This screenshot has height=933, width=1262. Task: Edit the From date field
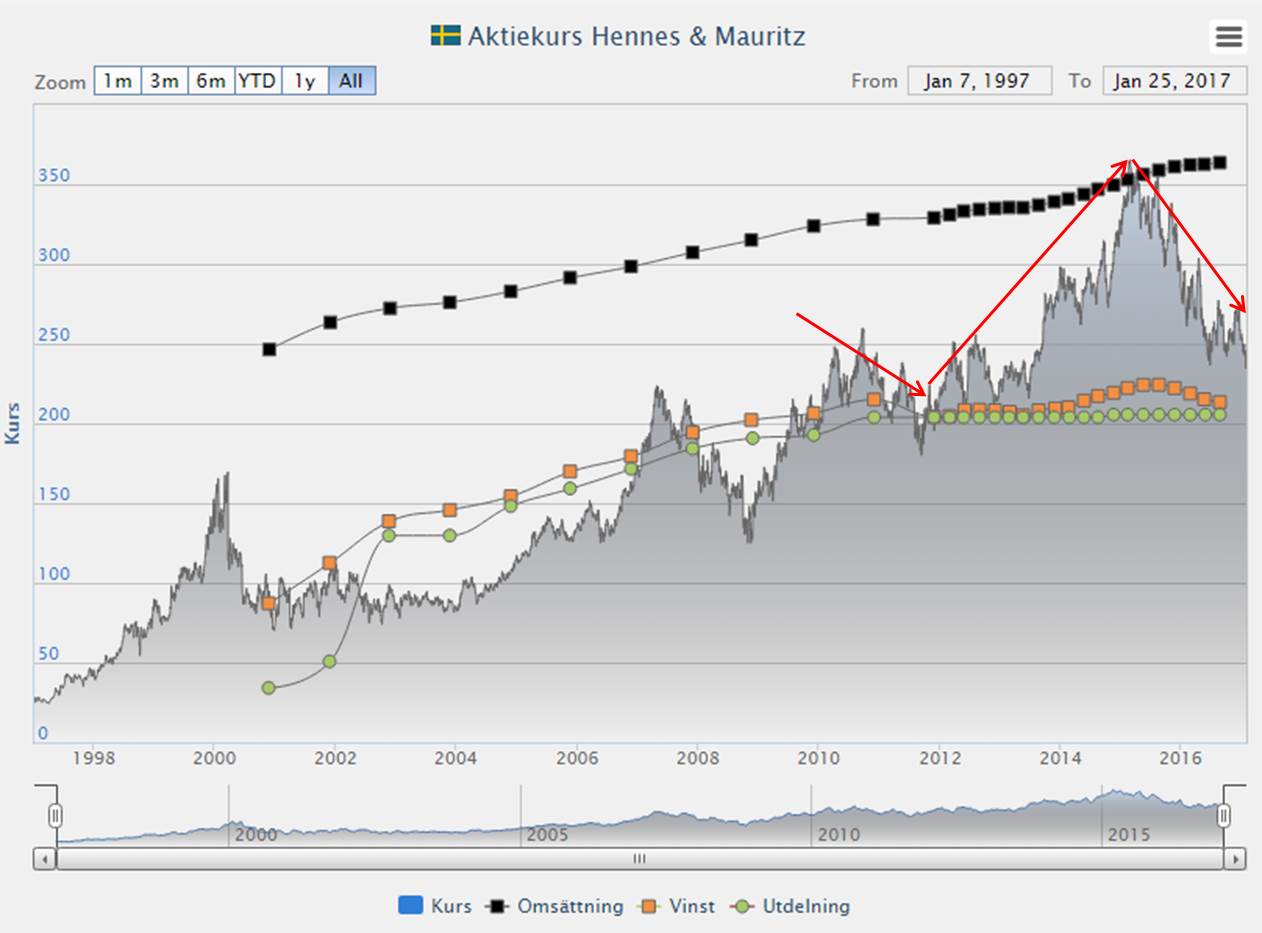click(979, 81)
